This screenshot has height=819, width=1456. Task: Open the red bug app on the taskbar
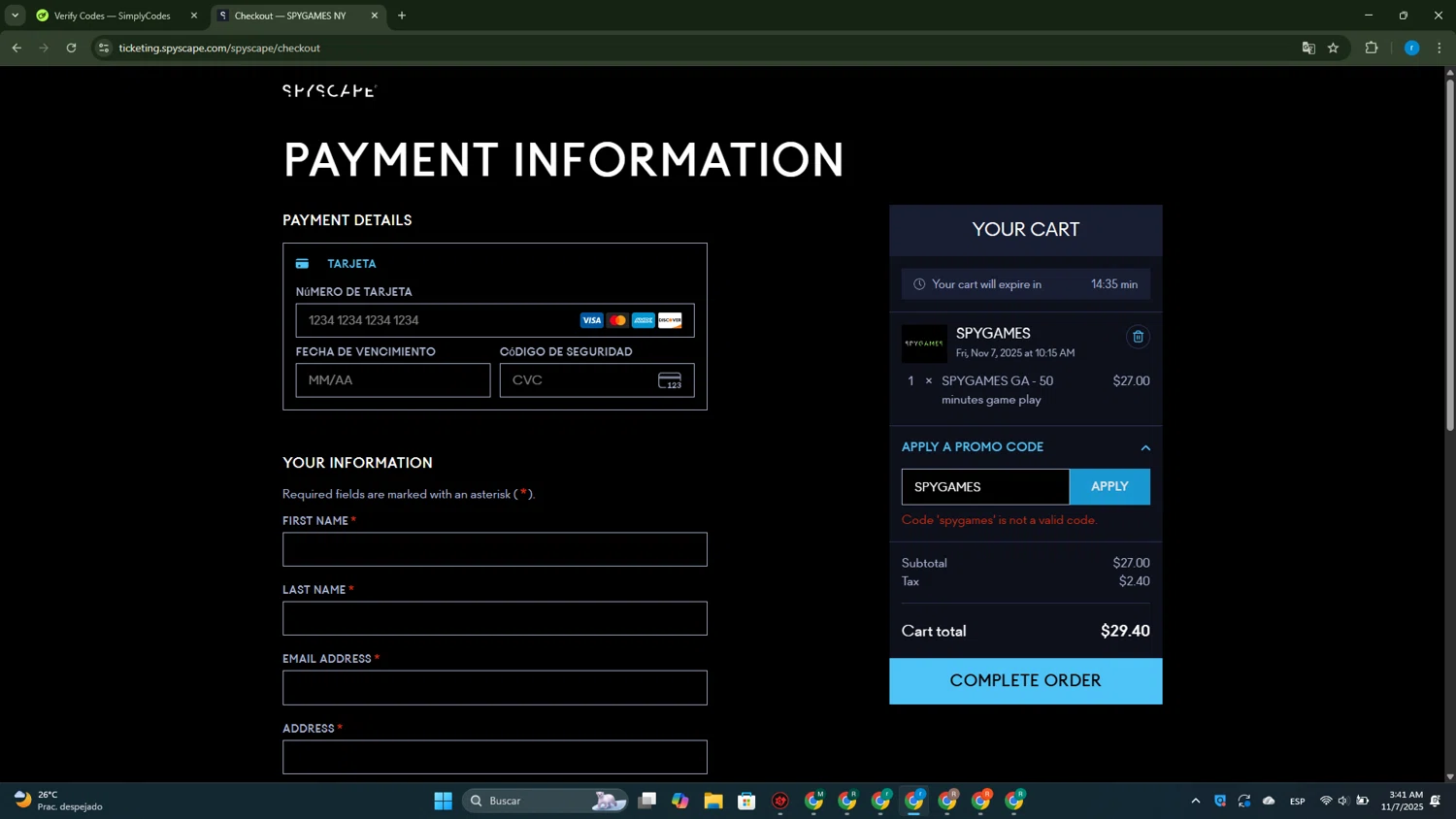point(780,801)
